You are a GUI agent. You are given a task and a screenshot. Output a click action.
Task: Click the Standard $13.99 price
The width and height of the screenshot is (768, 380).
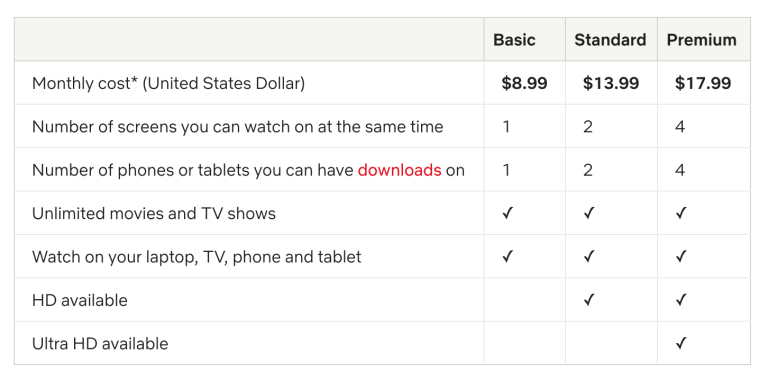[611, 83]
